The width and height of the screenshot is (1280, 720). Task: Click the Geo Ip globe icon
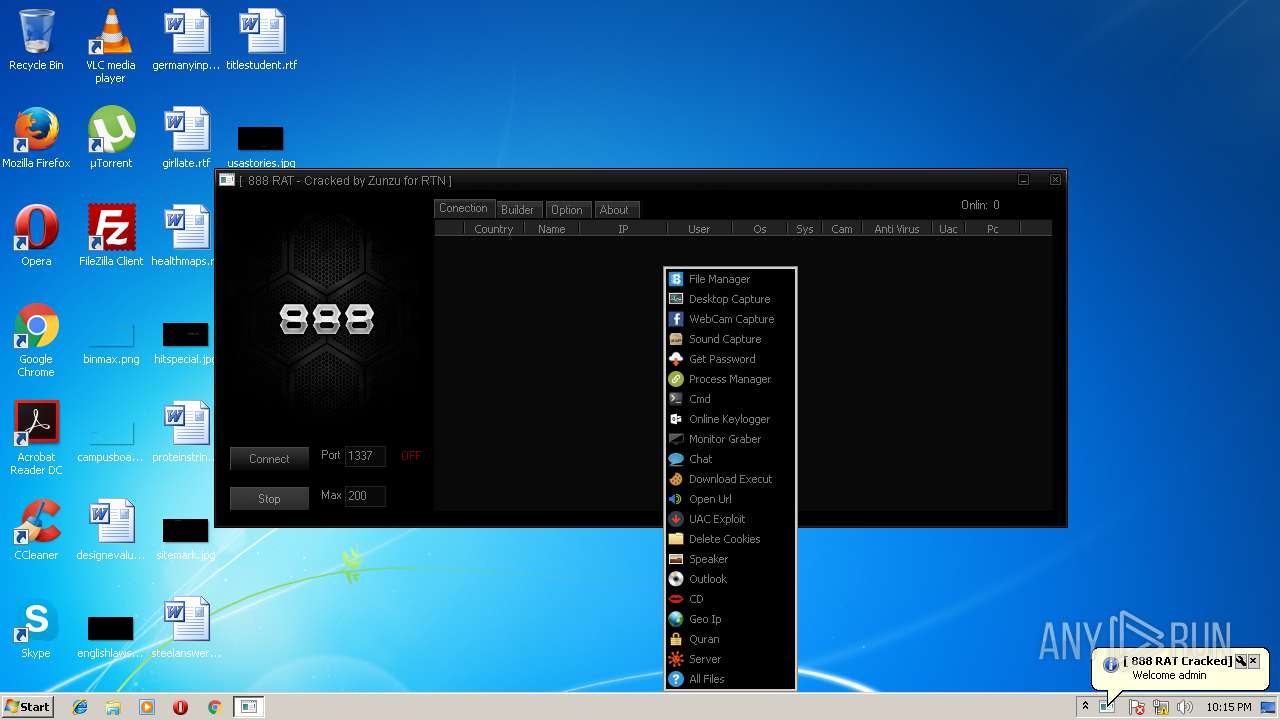[676, 619]
